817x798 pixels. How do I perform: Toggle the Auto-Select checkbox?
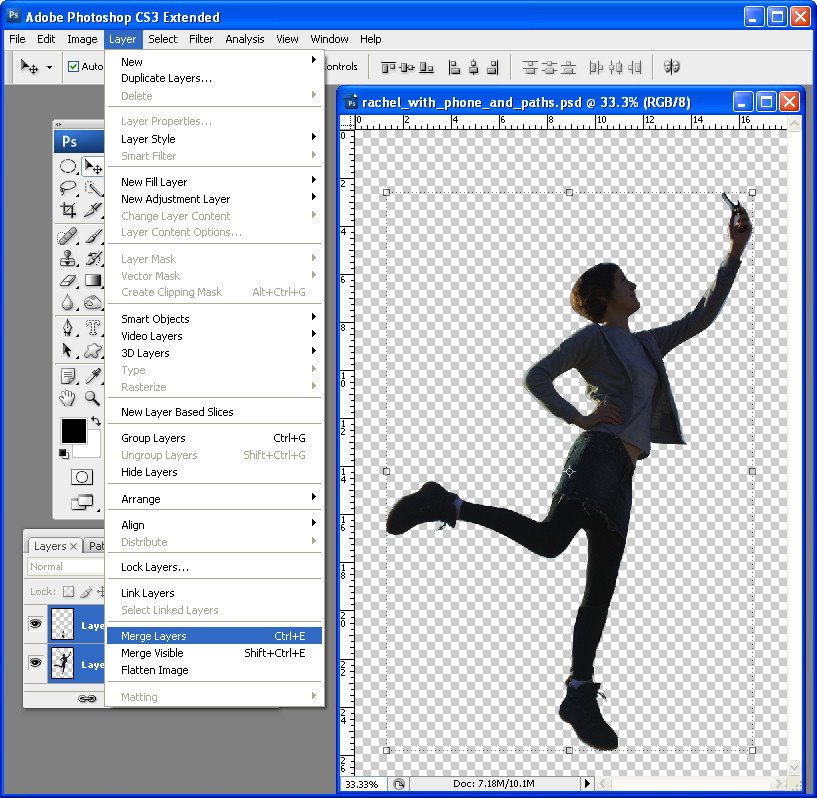click(73, 66)
